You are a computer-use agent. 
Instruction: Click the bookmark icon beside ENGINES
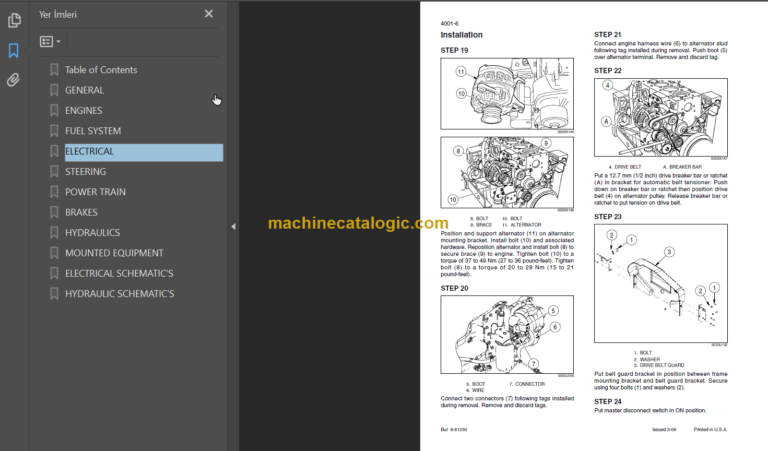(54, 111)
